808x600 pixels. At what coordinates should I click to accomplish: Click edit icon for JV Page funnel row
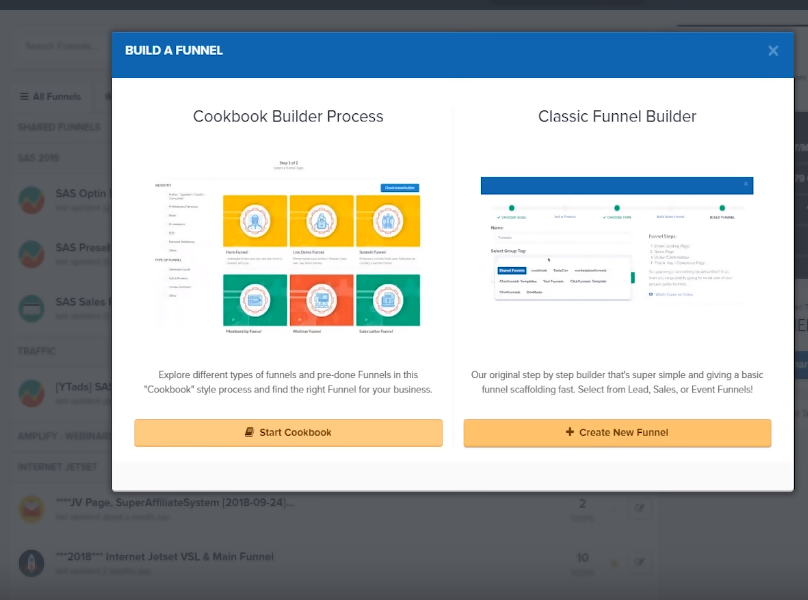(x=639, y=508)
